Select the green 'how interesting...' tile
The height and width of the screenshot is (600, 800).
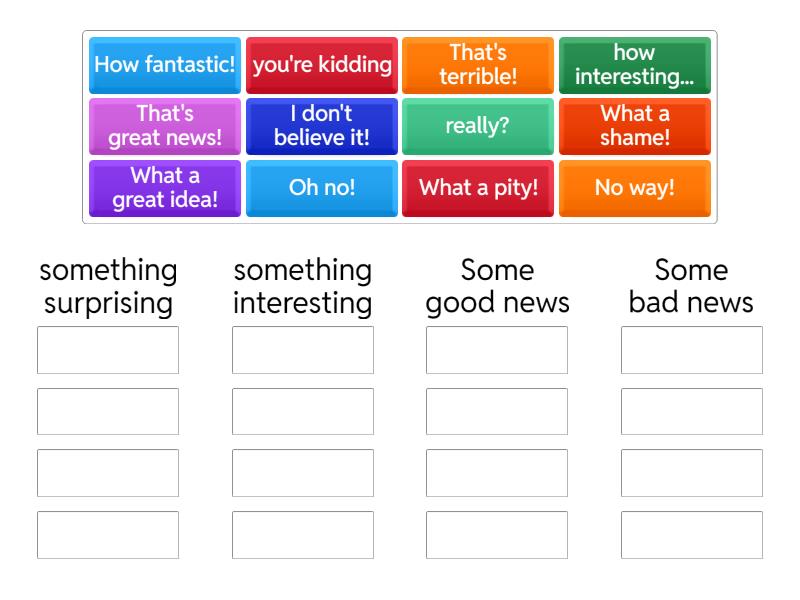click(x=635, y=65)
